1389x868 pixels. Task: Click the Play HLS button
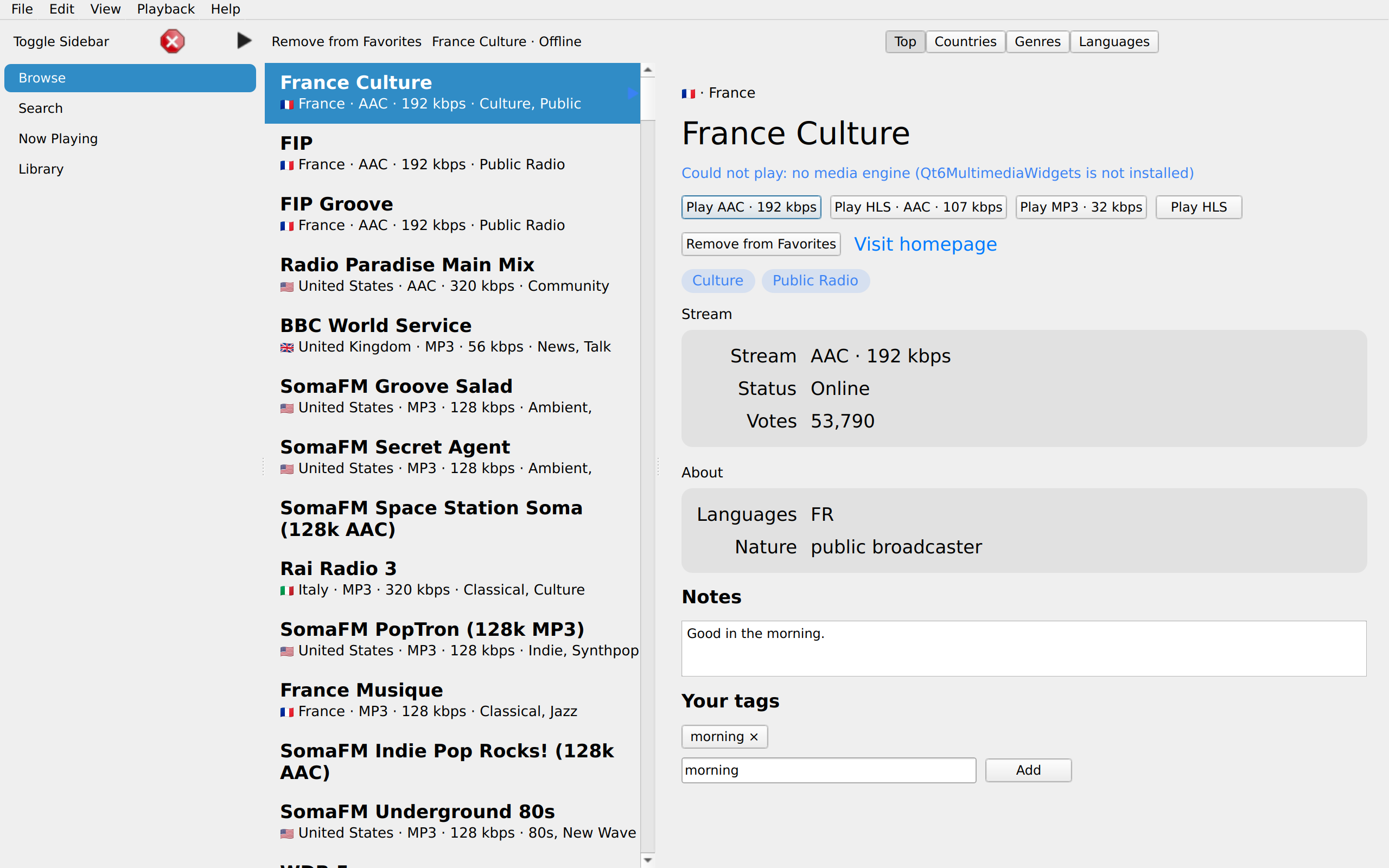coord(1199,207)
